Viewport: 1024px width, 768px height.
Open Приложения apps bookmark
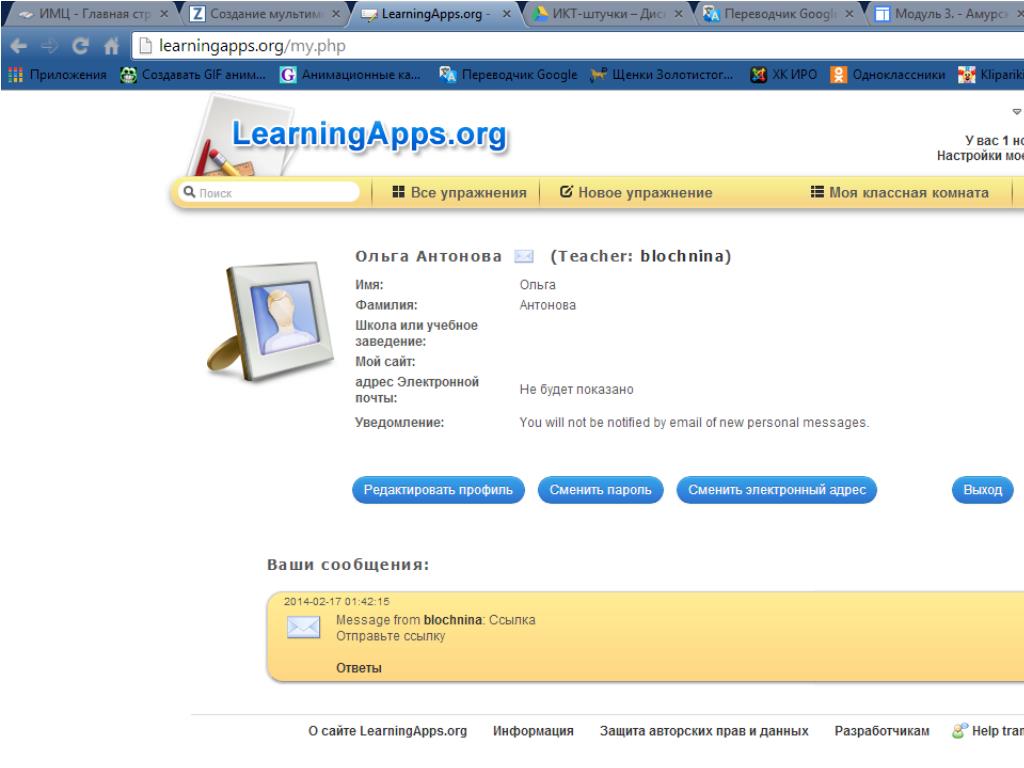57,74
